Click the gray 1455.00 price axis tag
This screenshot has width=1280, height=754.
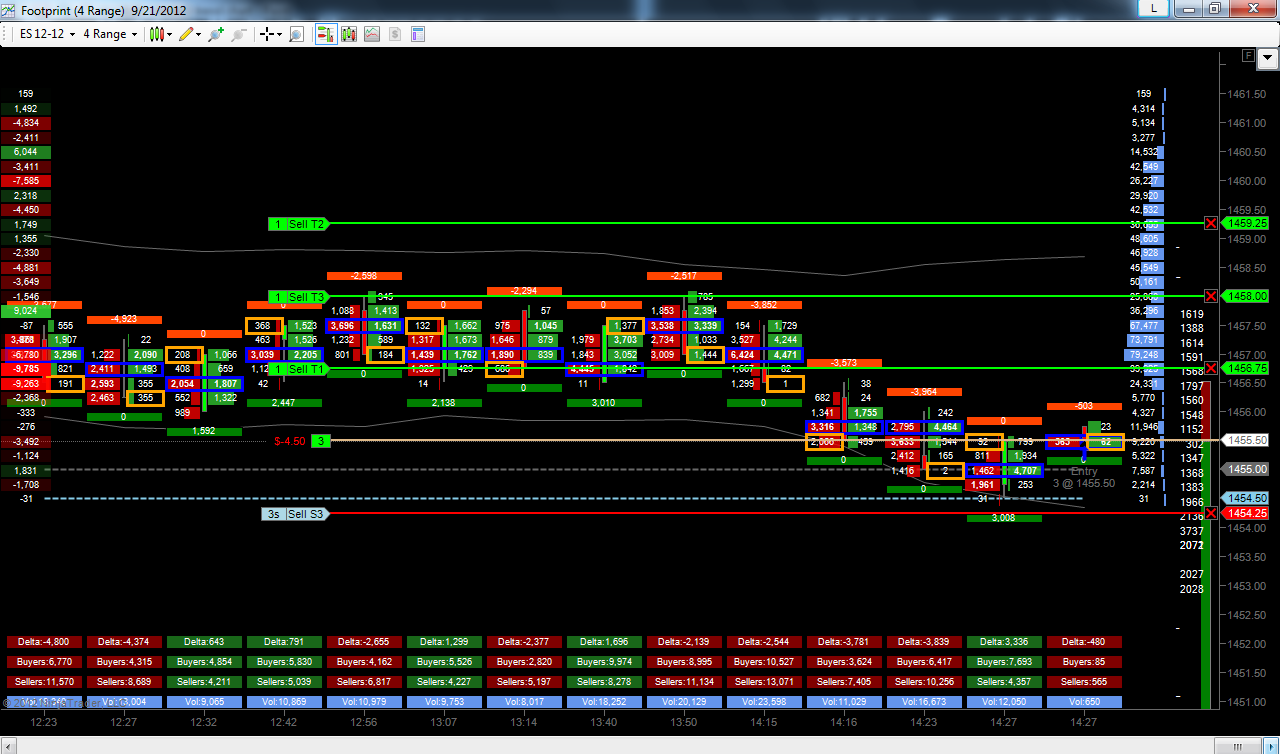(x=1244, y=469)
